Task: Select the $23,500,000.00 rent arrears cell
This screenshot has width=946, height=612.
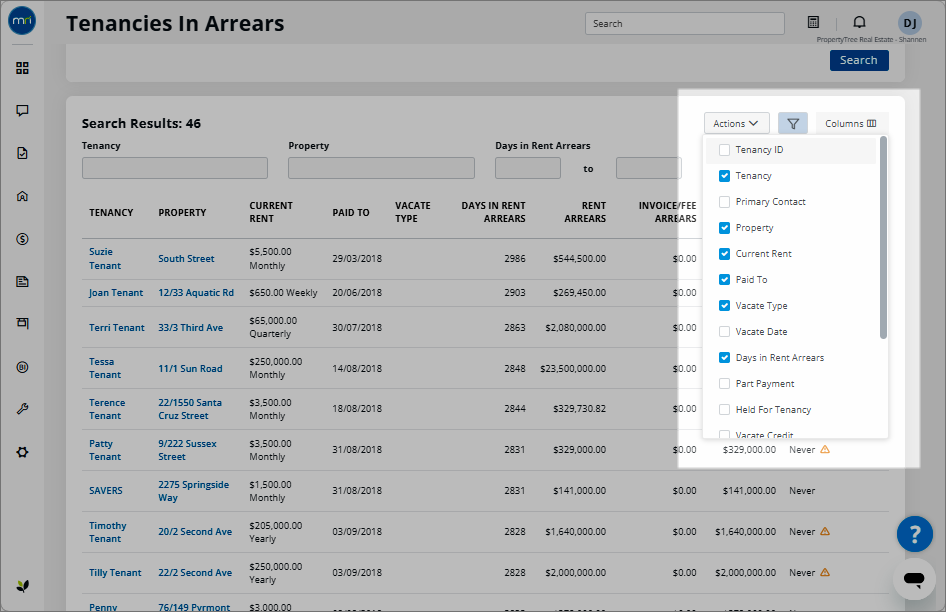Action: coord(573,368)
